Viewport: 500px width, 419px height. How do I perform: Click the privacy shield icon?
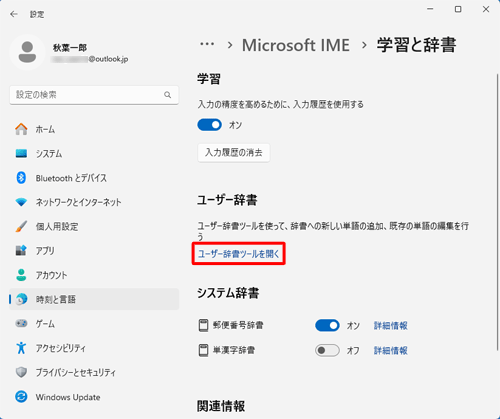[x=21, y=372]
